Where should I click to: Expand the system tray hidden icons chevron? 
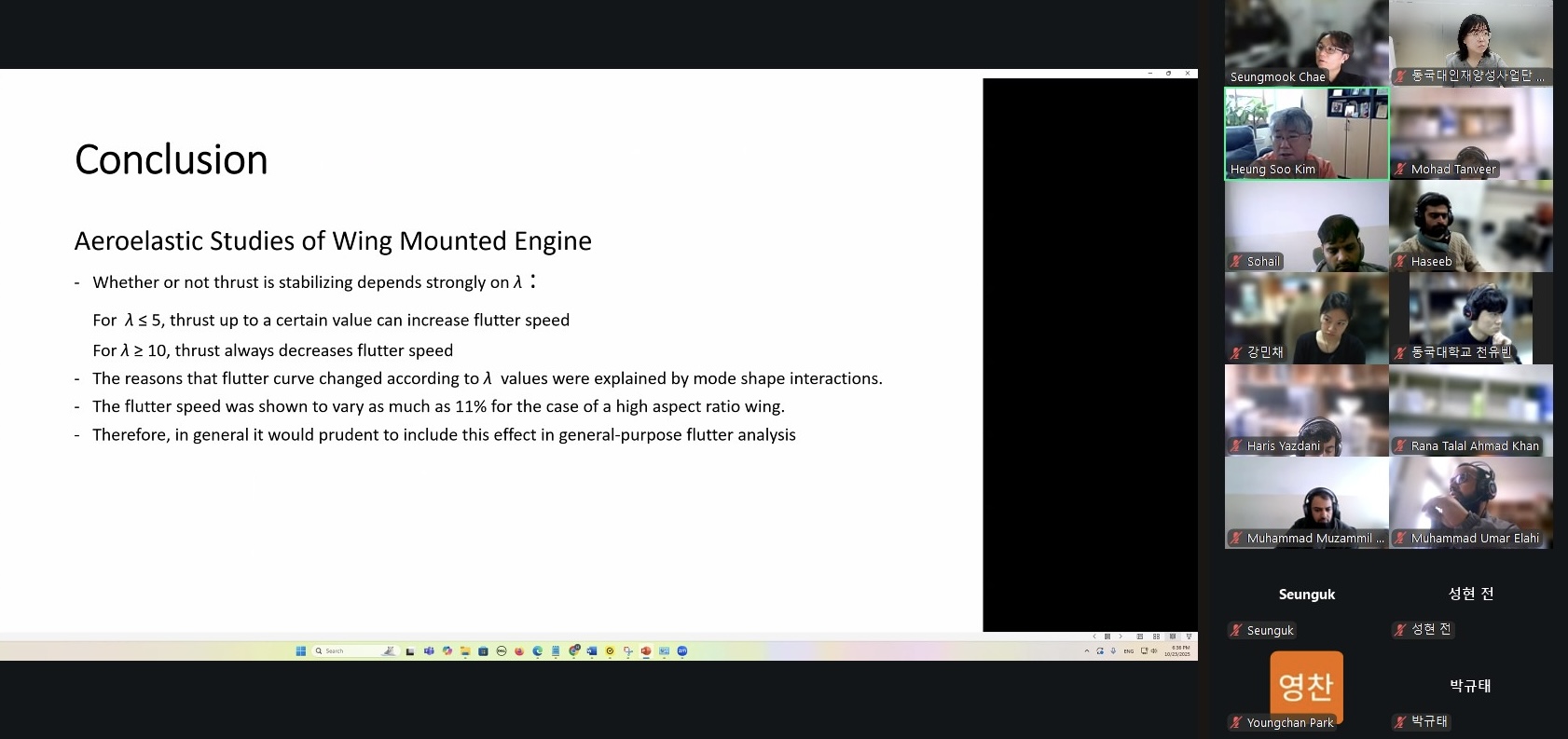click(x=1087, y=651)
